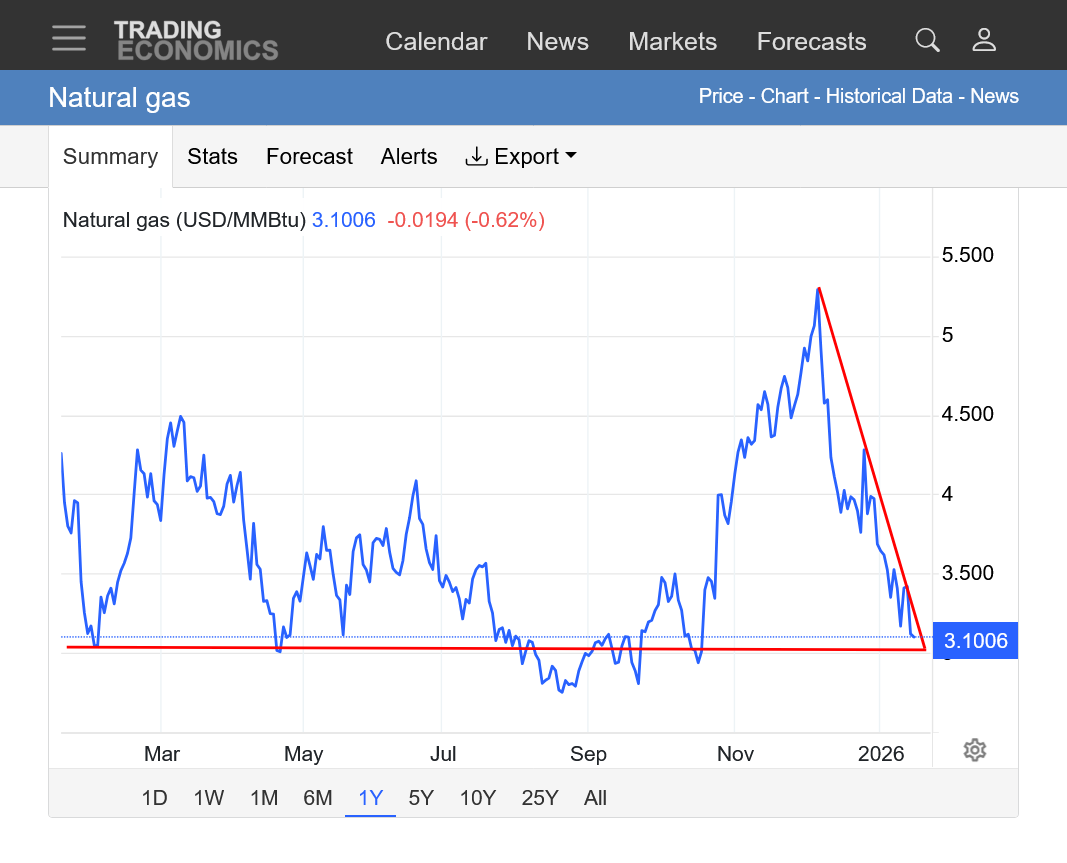Select the Alerts tab

(409, 157)
